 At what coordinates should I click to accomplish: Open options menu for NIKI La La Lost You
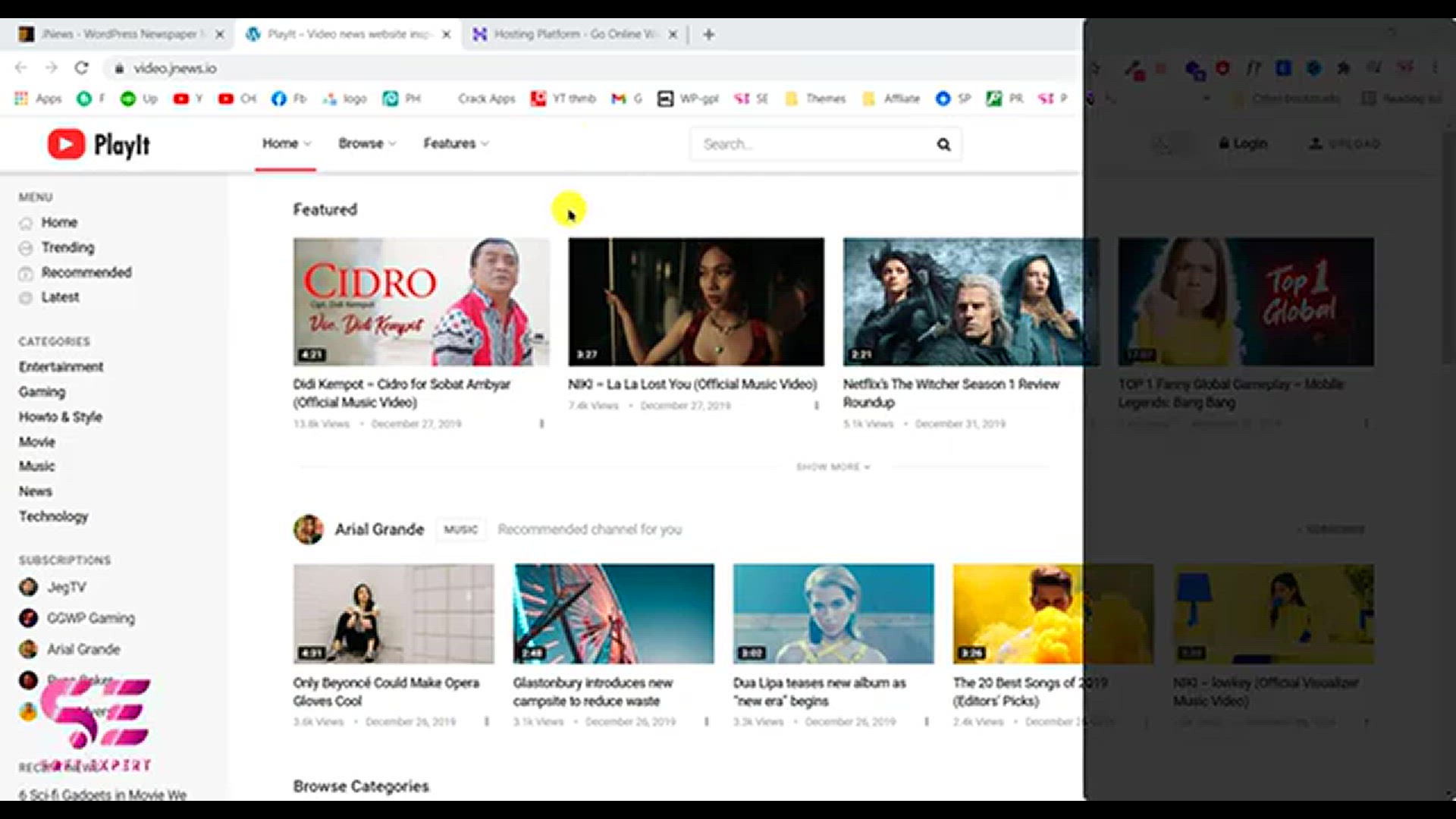tap(816, 406)
